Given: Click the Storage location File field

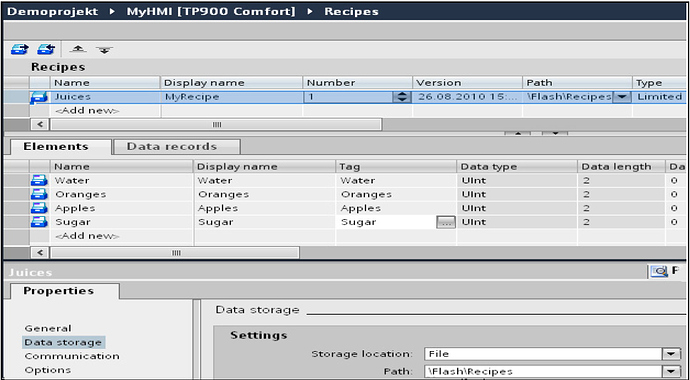Looking at the screenshot, I should [544, 354].
